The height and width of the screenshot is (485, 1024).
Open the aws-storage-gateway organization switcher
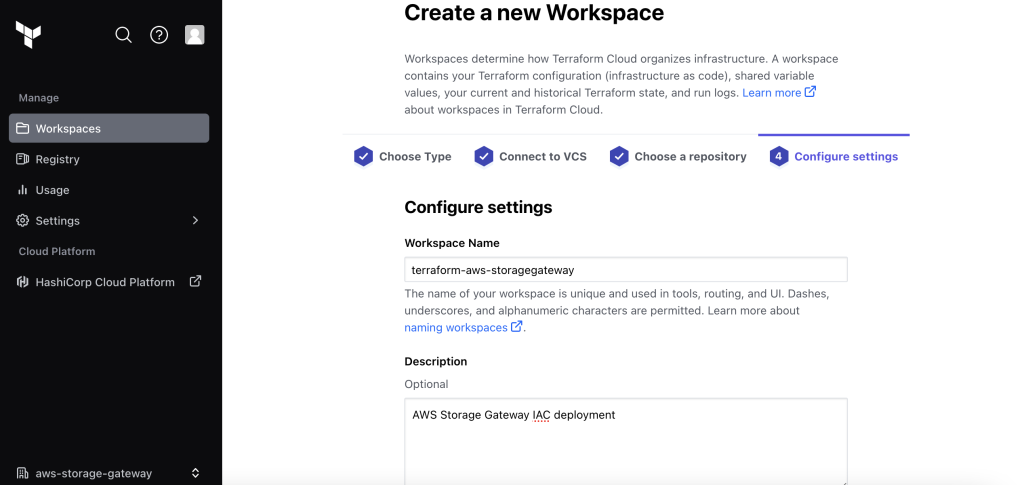[x=109, y=473]
